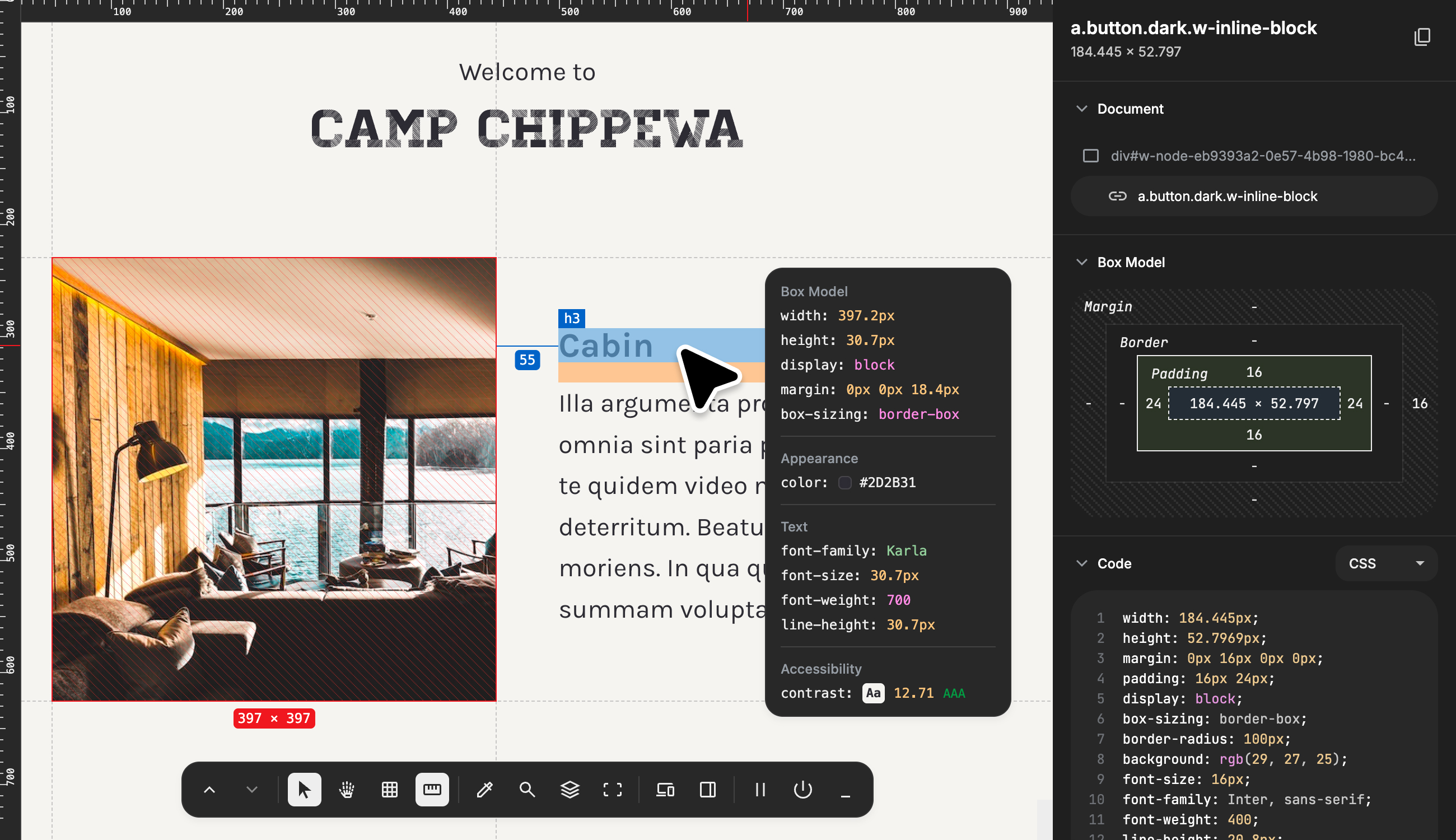Pause the inspector with pause icon
This screenshot has width=1456, height=840.
point(760,789)
